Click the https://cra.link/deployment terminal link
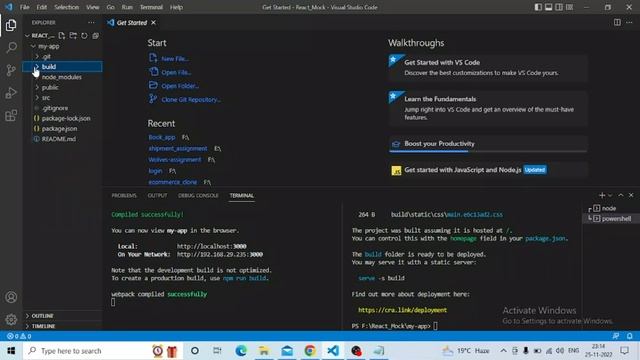 tap(402, 310)
